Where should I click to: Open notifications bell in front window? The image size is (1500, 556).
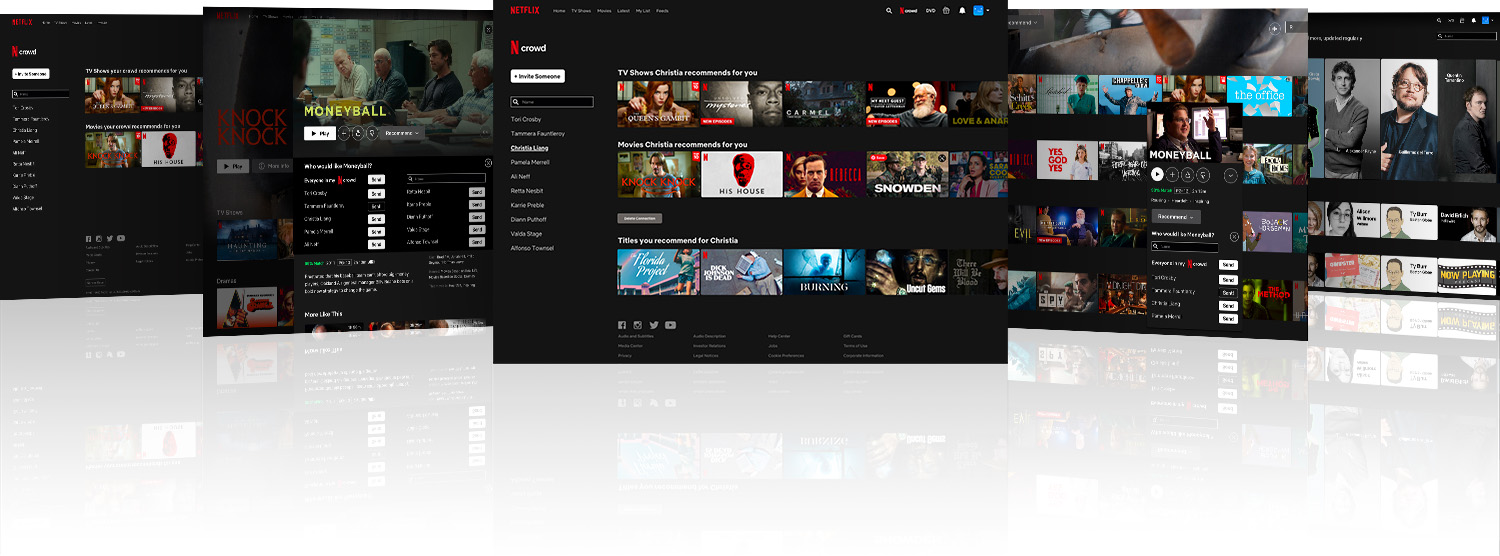pos(962,10)
